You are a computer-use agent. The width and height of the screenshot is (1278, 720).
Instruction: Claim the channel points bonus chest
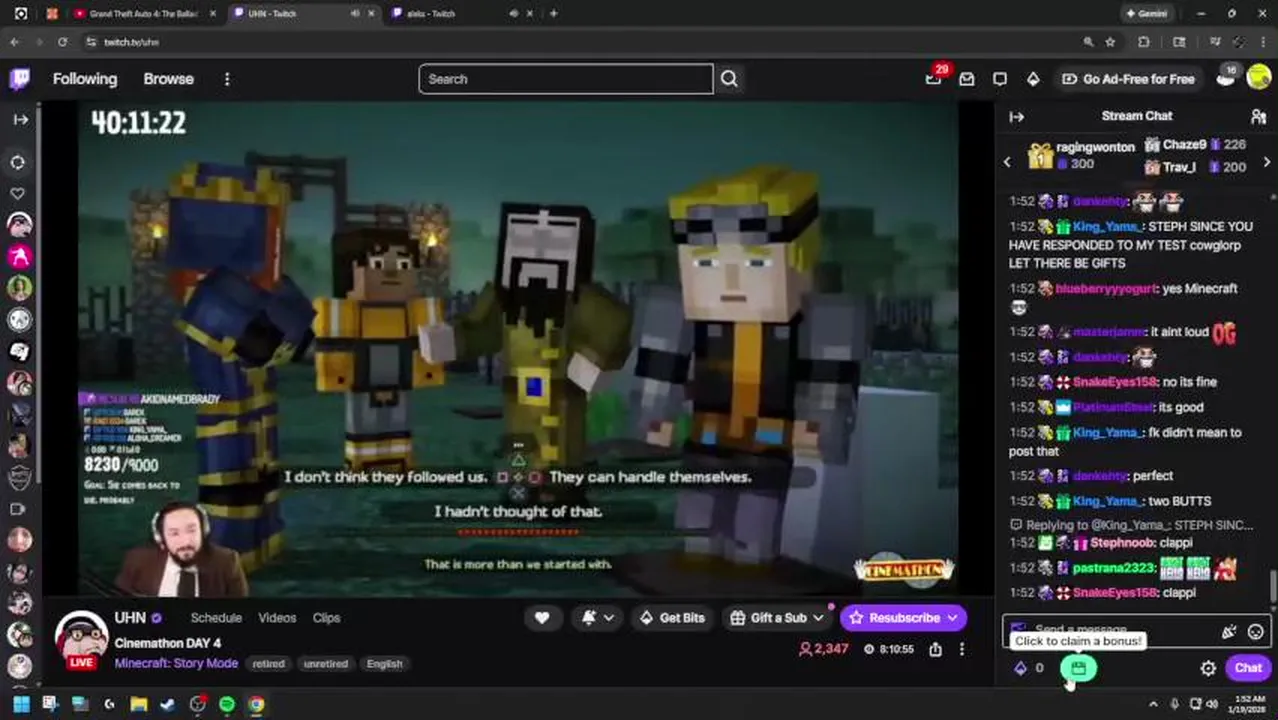click(1078, 668)
